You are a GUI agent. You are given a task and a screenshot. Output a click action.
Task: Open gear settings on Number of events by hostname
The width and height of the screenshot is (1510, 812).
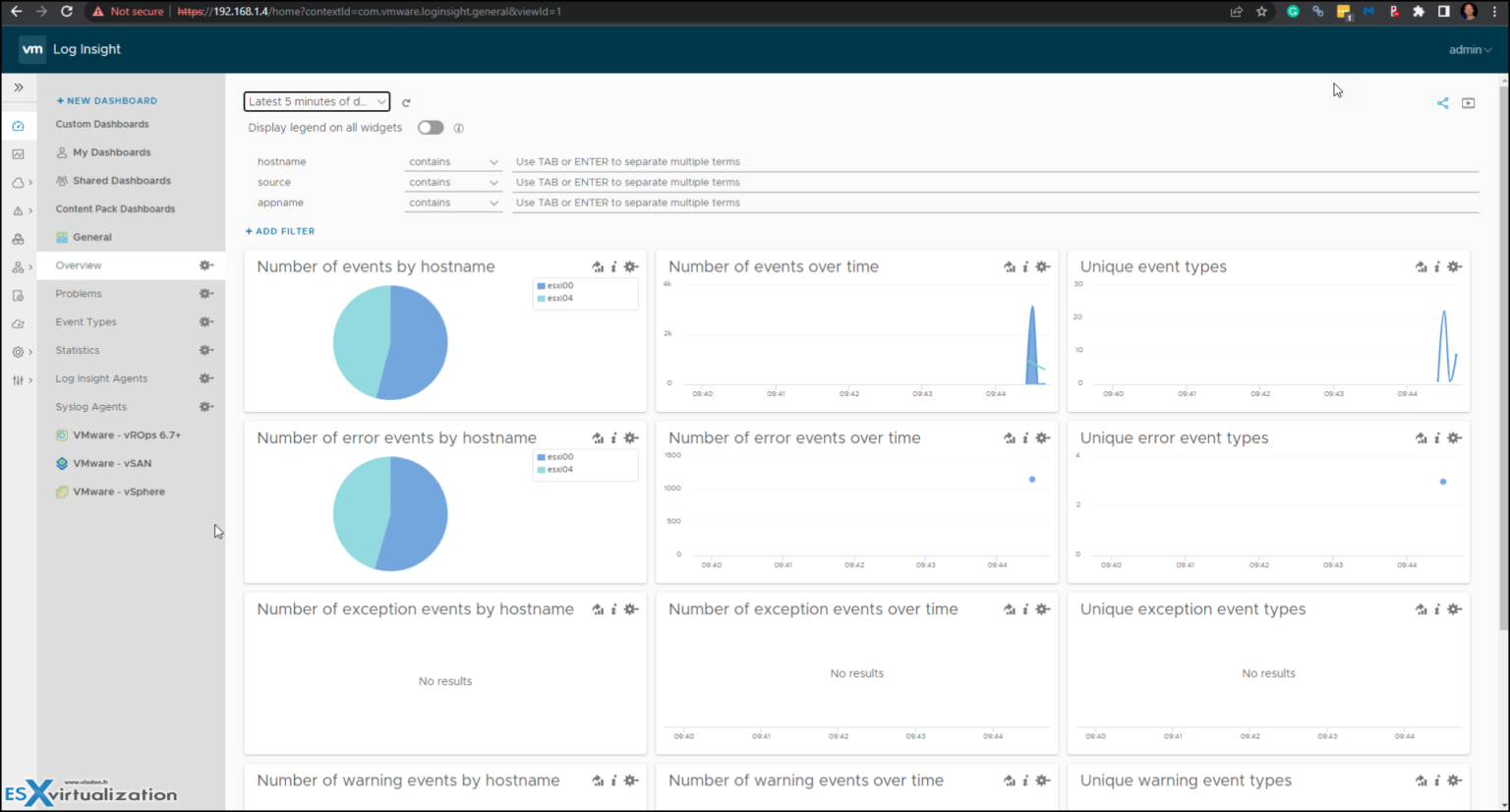630,265
